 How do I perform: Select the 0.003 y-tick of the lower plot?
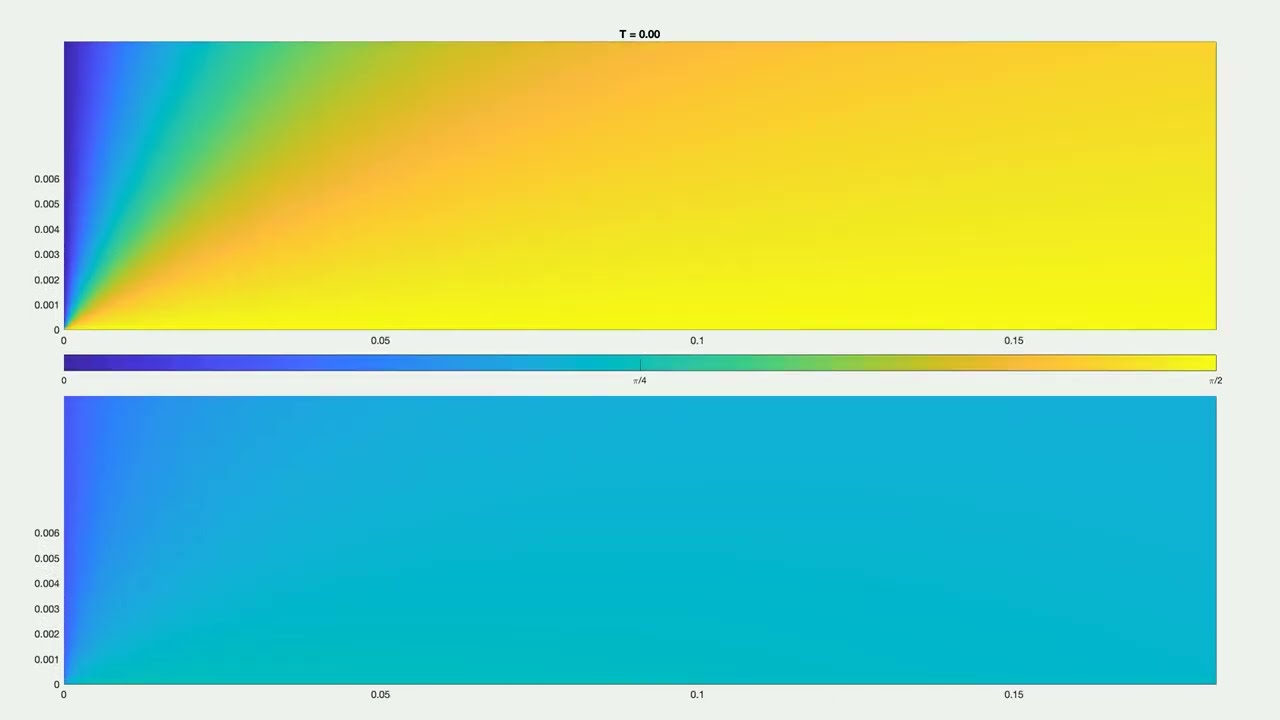[47, 608]
